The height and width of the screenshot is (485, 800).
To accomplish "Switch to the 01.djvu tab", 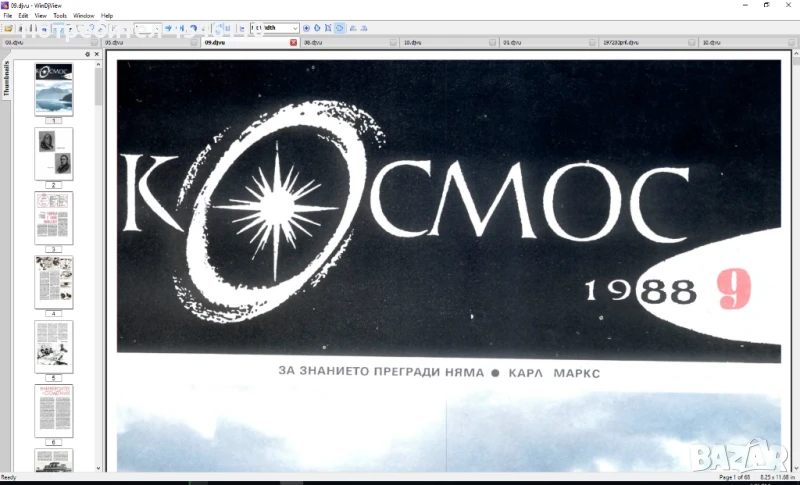I will point(548,43).
